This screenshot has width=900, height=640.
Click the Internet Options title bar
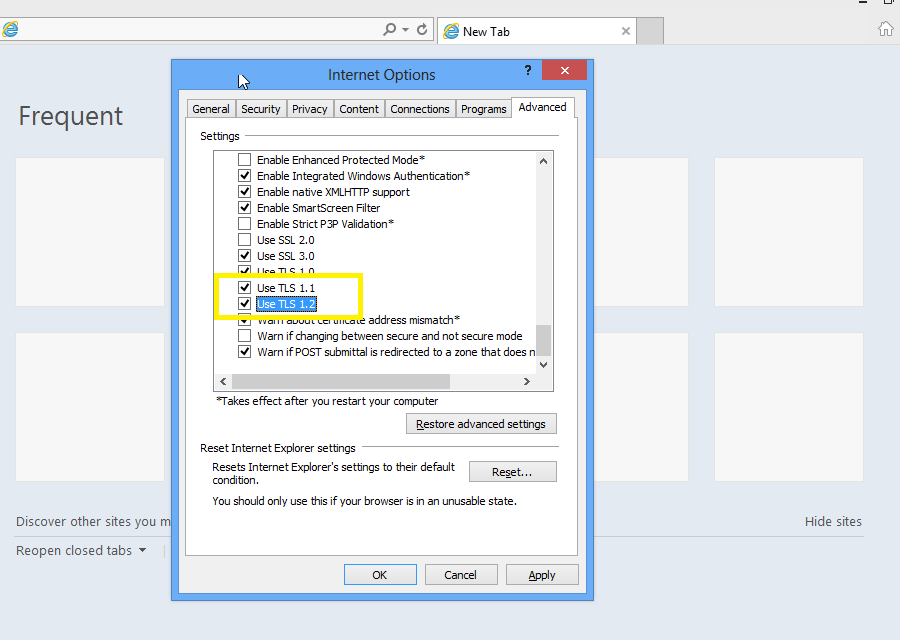[x=381, y=75]
